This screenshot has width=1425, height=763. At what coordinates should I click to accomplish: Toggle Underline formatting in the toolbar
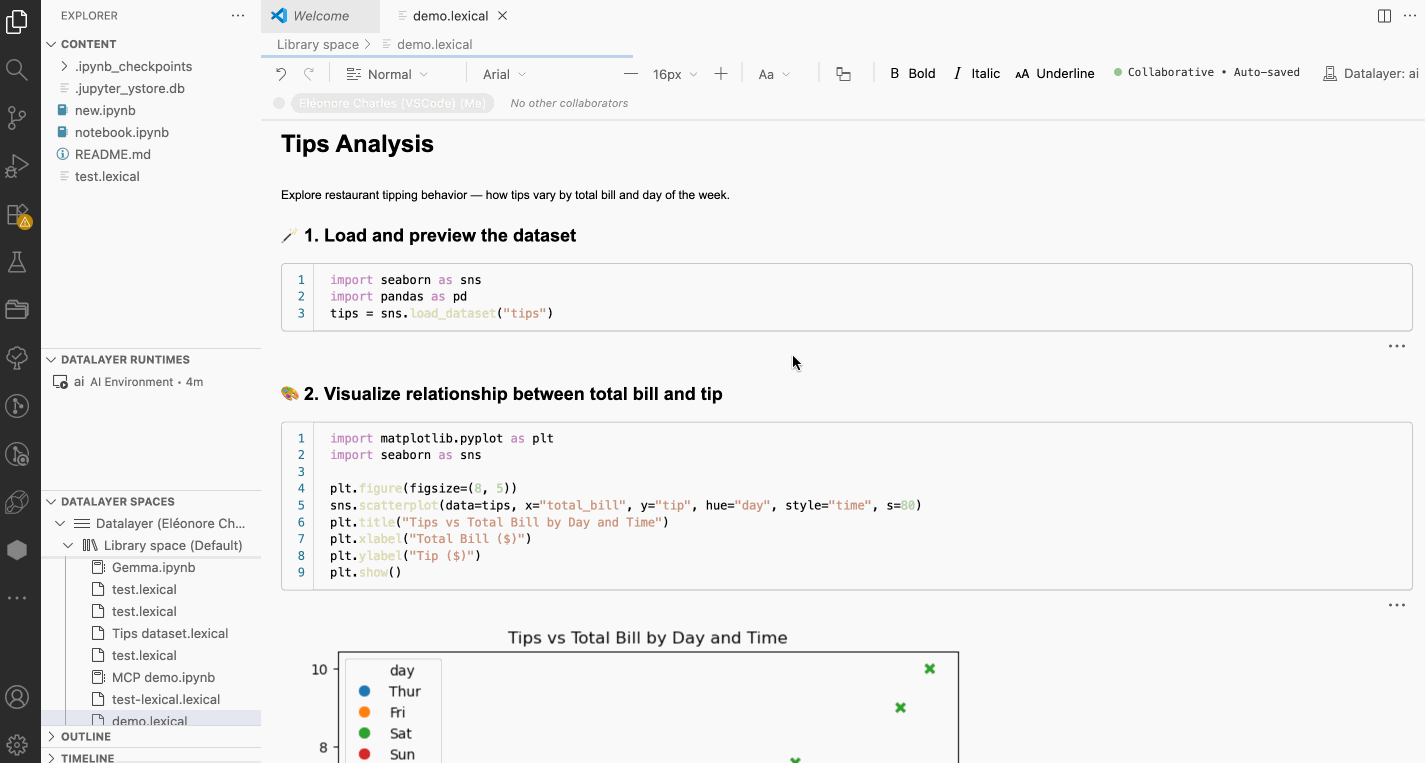click(1055, 73)
